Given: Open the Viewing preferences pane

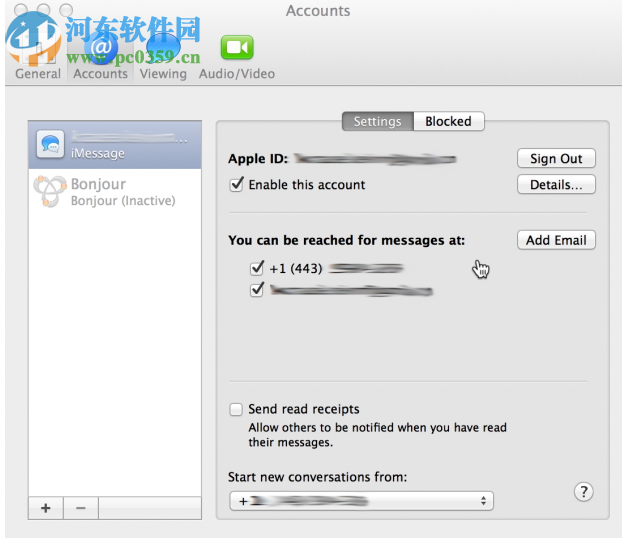Looking at the screenshot, I should 163,56.
